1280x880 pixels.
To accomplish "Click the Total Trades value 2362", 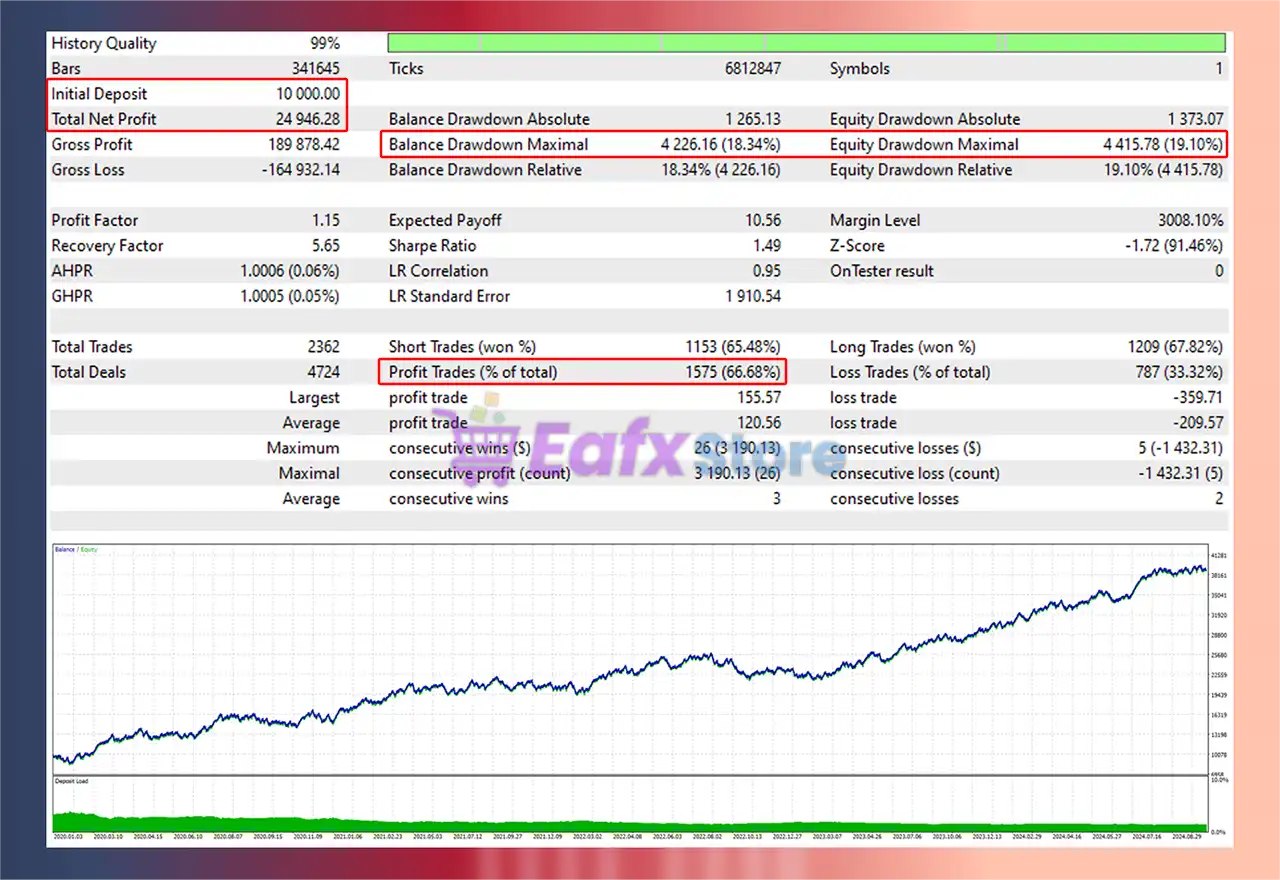I will [x=323, y=347].
